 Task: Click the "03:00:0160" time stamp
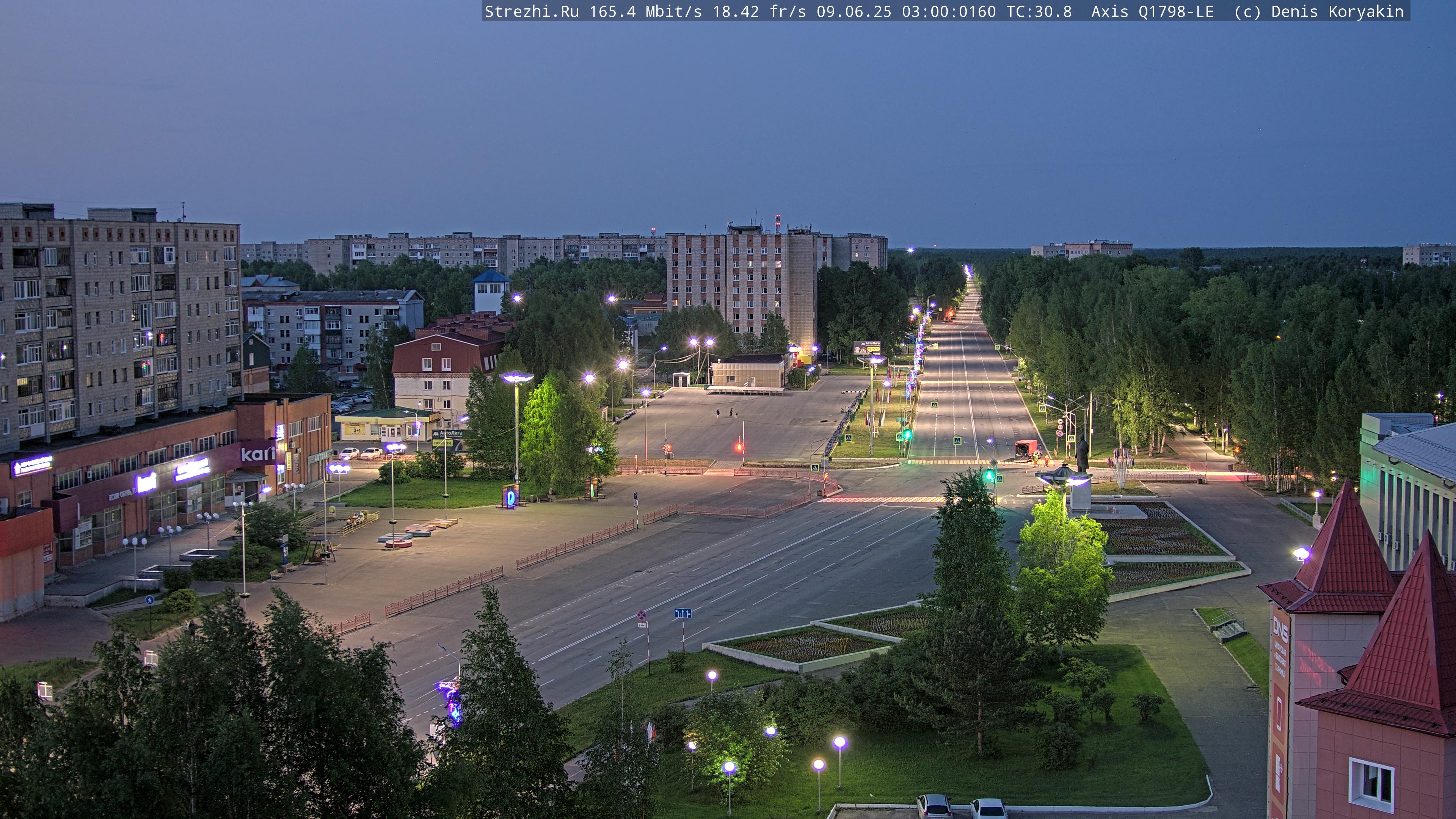click(x=949, y=12)
